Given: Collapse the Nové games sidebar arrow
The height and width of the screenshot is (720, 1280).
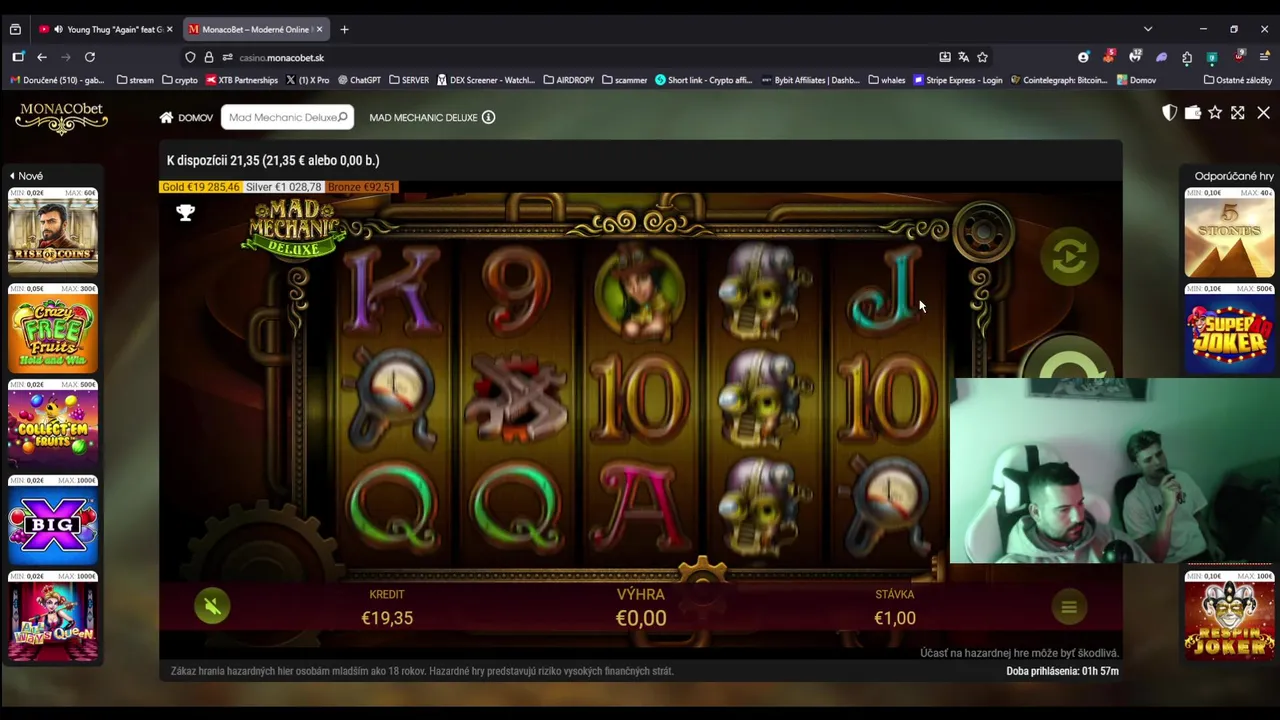Looking at the screenshot, I should tap(12, 176).
